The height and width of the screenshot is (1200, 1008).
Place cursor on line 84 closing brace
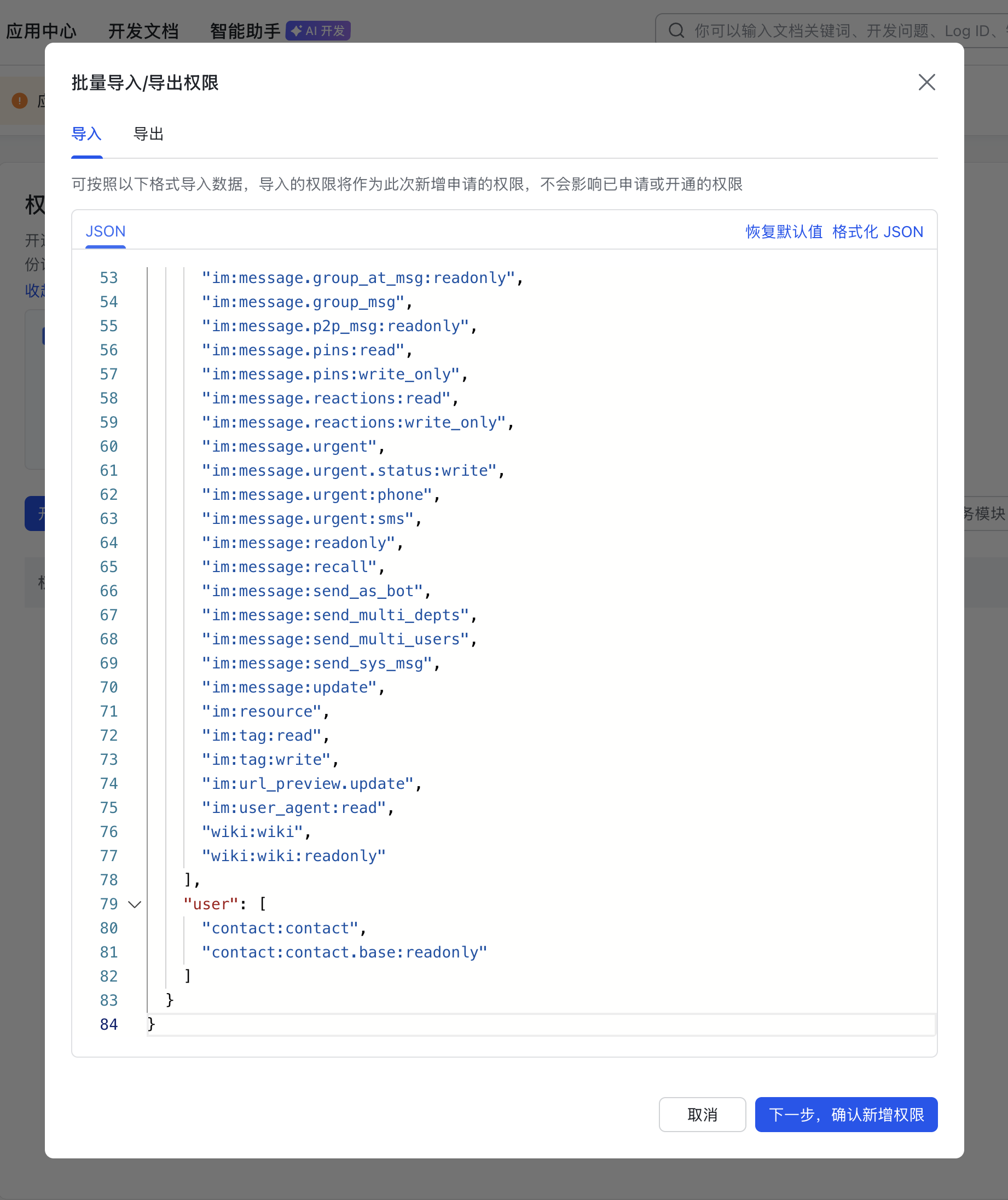pyautogui.click(x=152, y=1024)
